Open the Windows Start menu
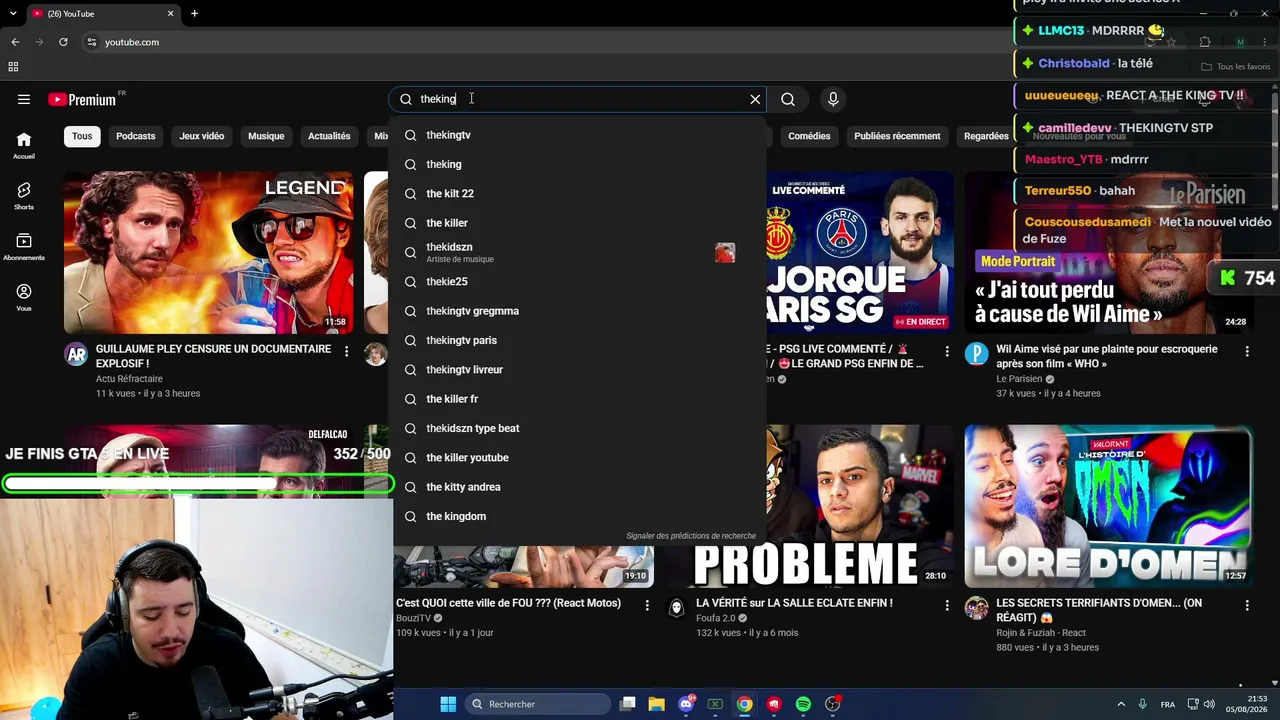This screenshot has width=1280, height=720. (448, 704)
